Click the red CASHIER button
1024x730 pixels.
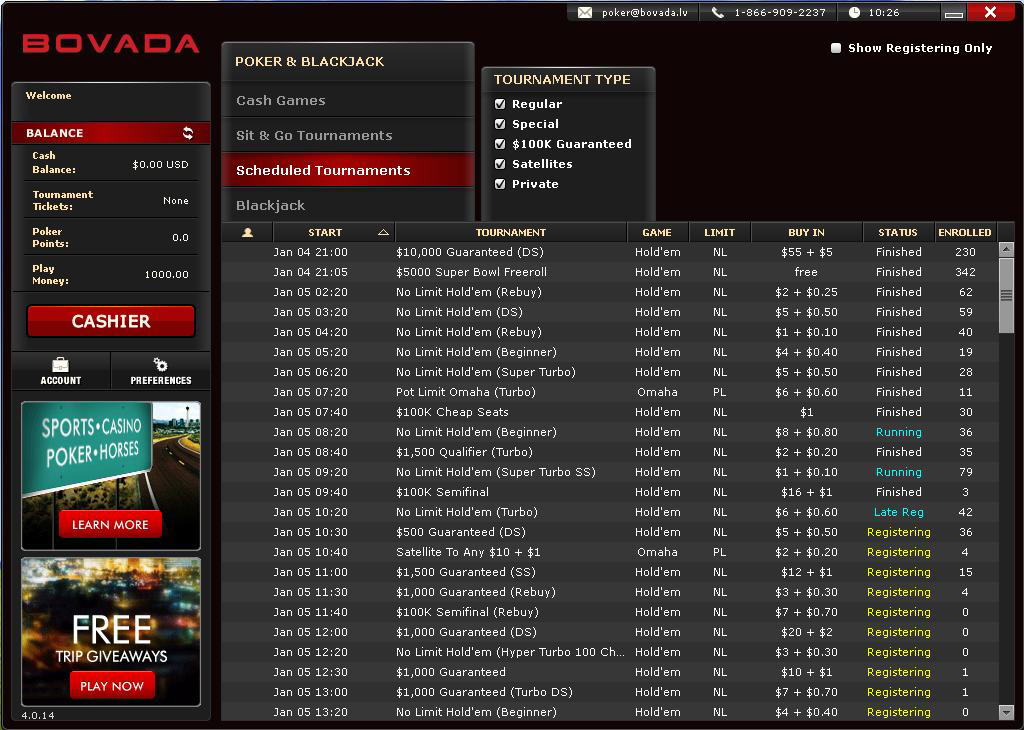click(x=111, y=321)
